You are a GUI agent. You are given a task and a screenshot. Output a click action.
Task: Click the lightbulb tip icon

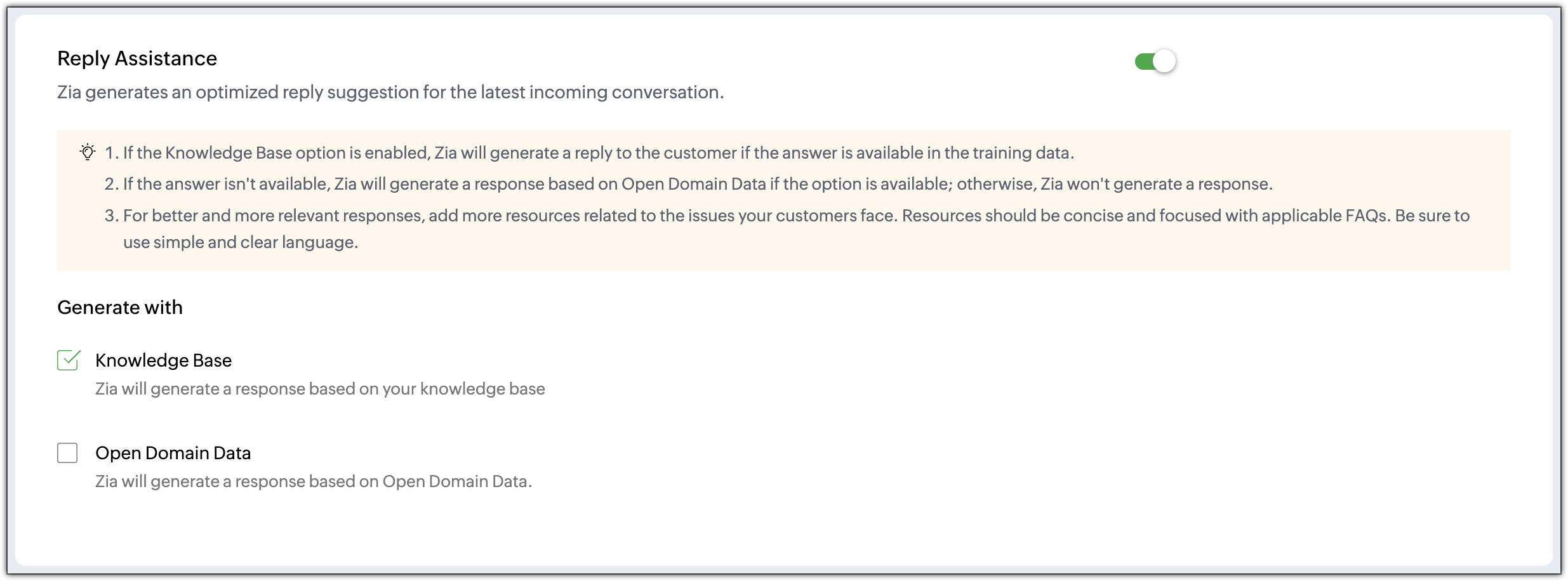[88, 152]
